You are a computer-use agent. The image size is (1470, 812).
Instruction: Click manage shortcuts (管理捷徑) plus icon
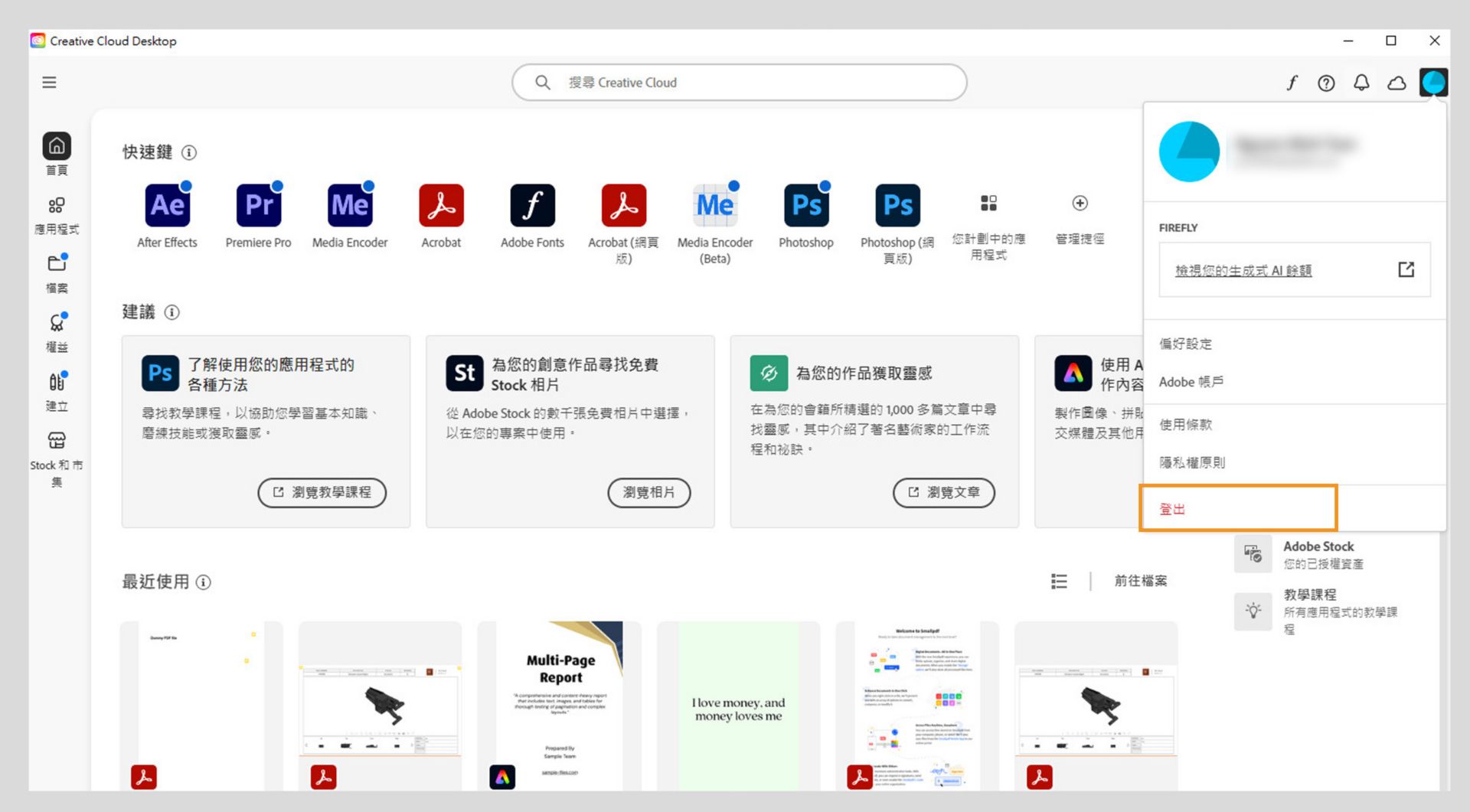pyautogui.click(x=1080, y=203)
